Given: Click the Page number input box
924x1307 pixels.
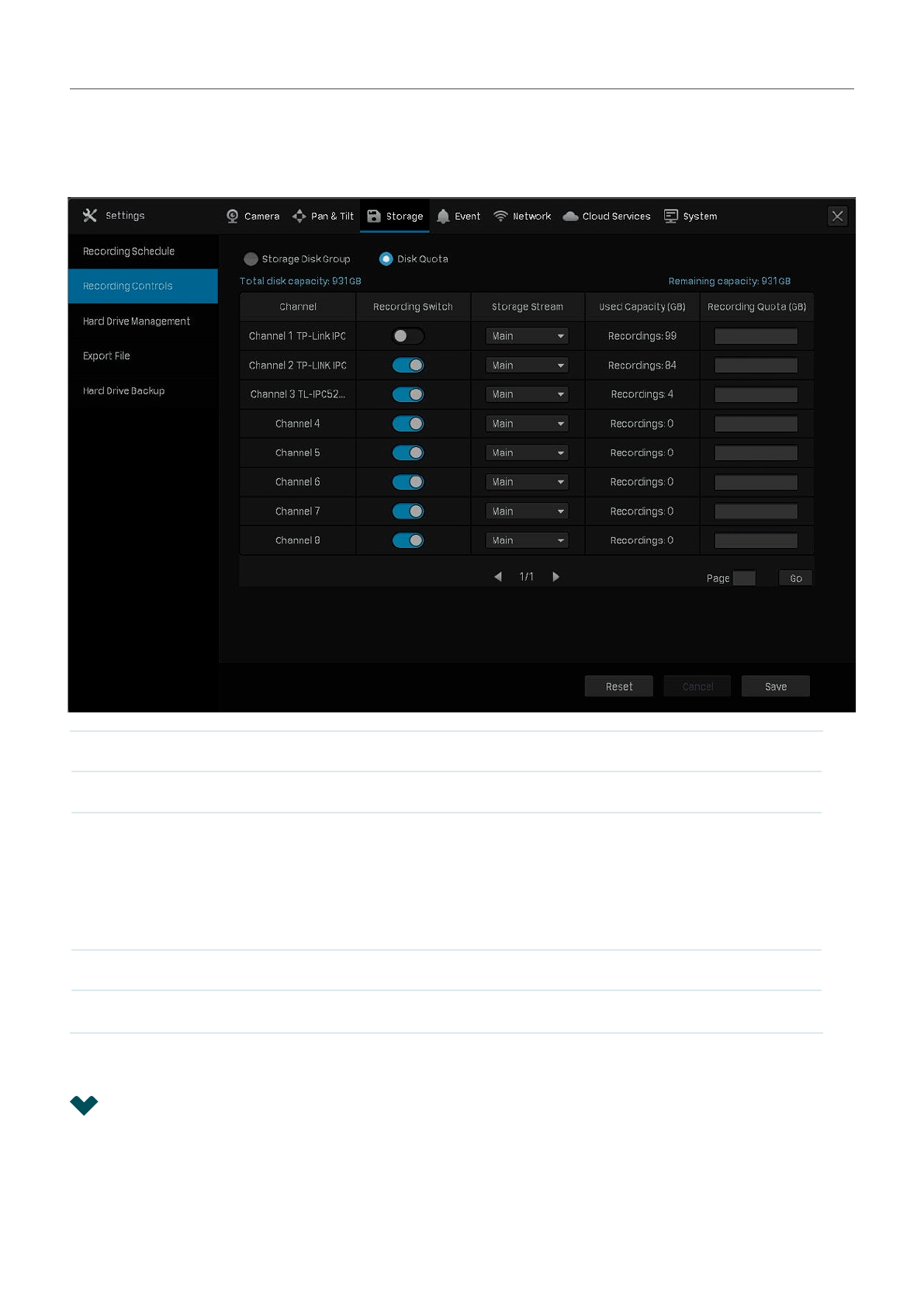Looking at the screenshot, I should (x=743, y=578).
